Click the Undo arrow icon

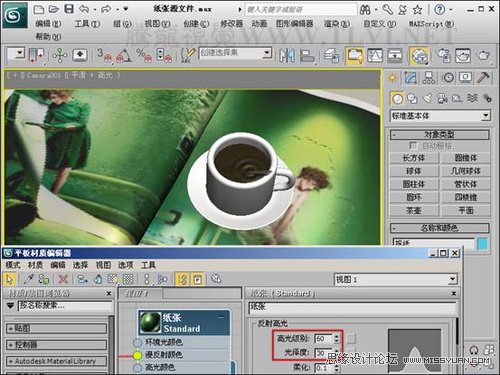[x=84, y=9]
